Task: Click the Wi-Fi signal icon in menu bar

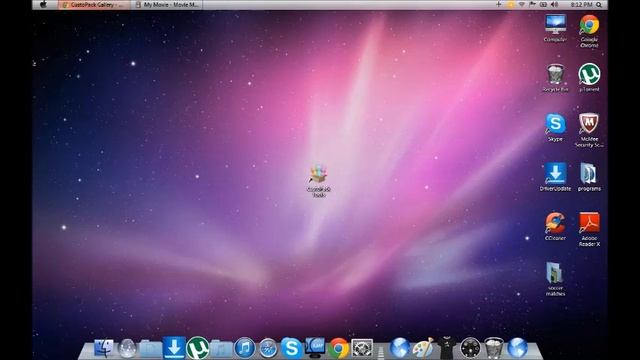Action: (x=522, y=5)
